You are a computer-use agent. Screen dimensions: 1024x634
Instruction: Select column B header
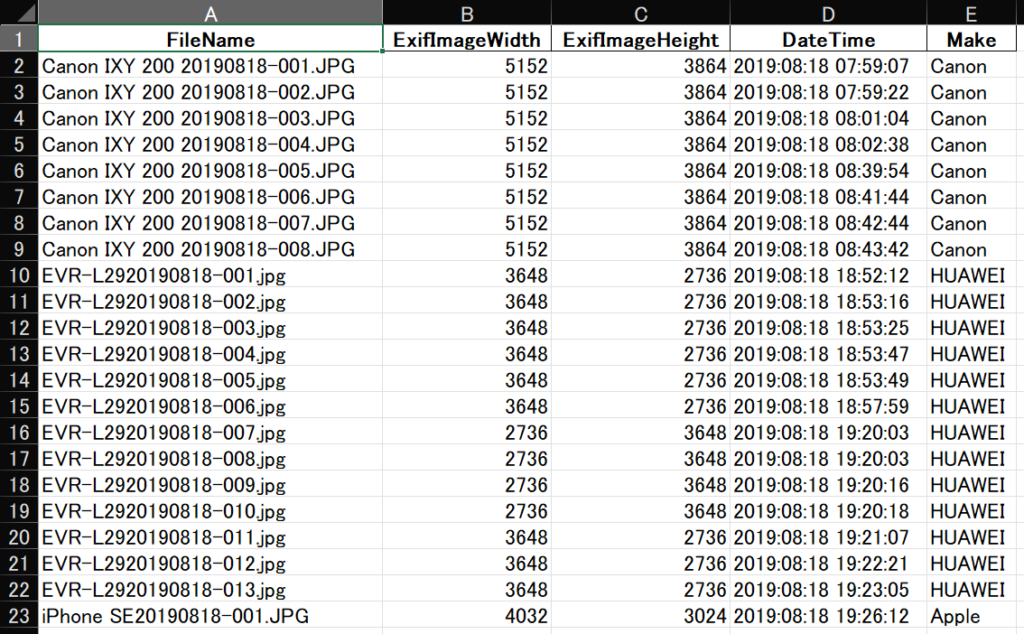tap(467, 13)
